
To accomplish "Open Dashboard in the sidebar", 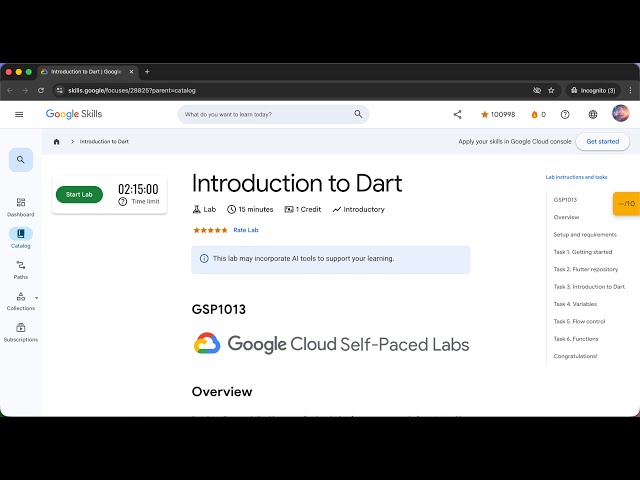I will (21, 207).
